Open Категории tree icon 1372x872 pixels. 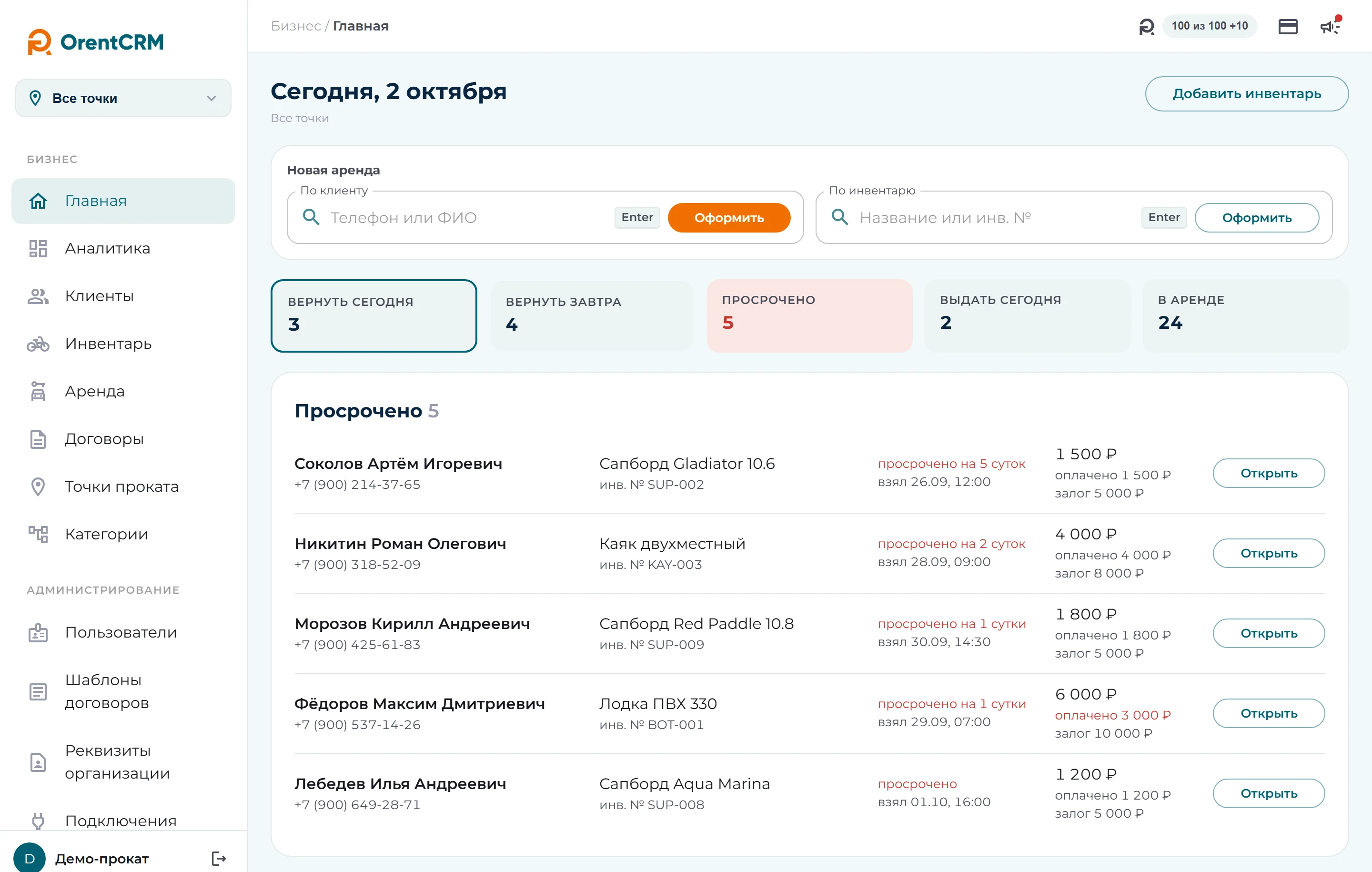tap(38, 535)
